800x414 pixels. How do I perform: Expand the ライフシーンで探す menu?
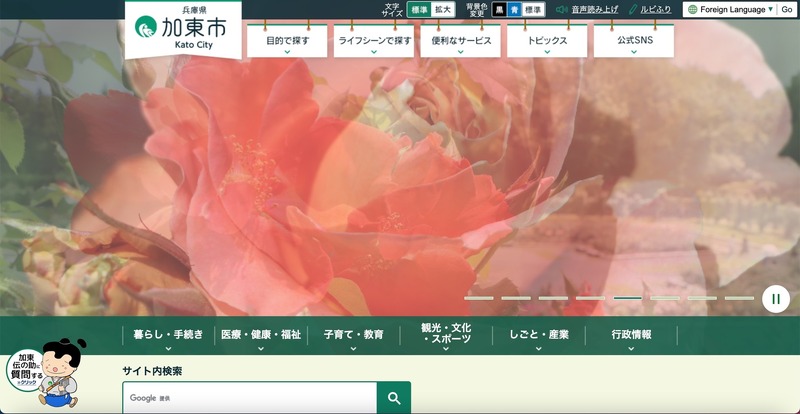click(x=373, y=42)
